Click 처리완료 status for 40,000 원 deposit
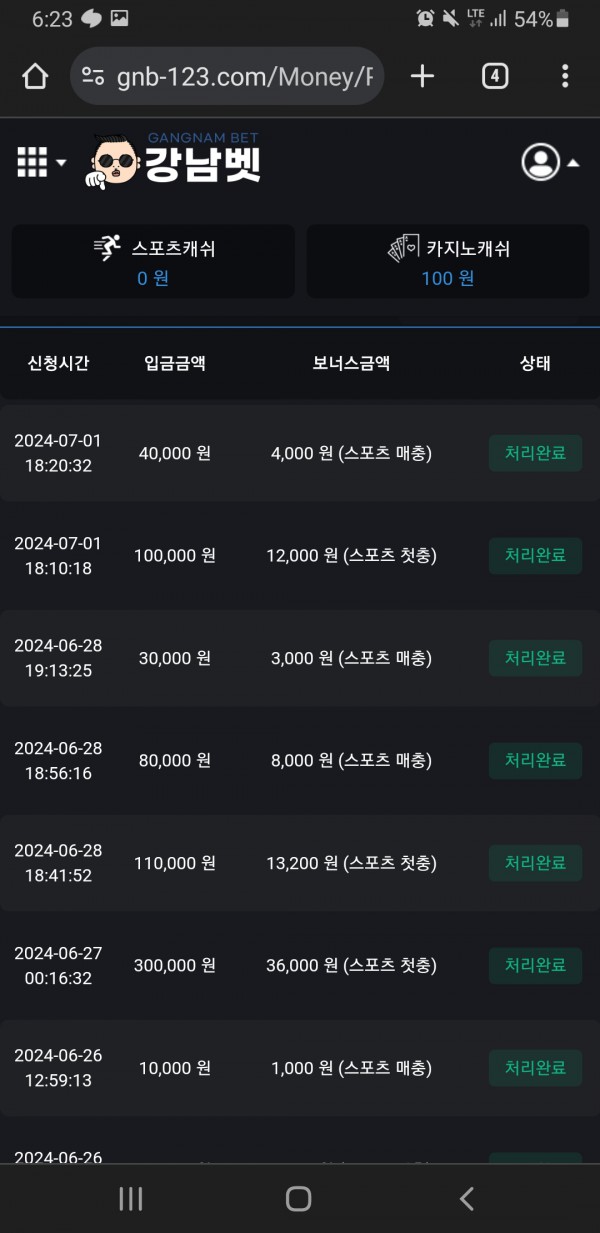Image resolution: width=600 pixels, height=1233 pixels. (535, 453)
